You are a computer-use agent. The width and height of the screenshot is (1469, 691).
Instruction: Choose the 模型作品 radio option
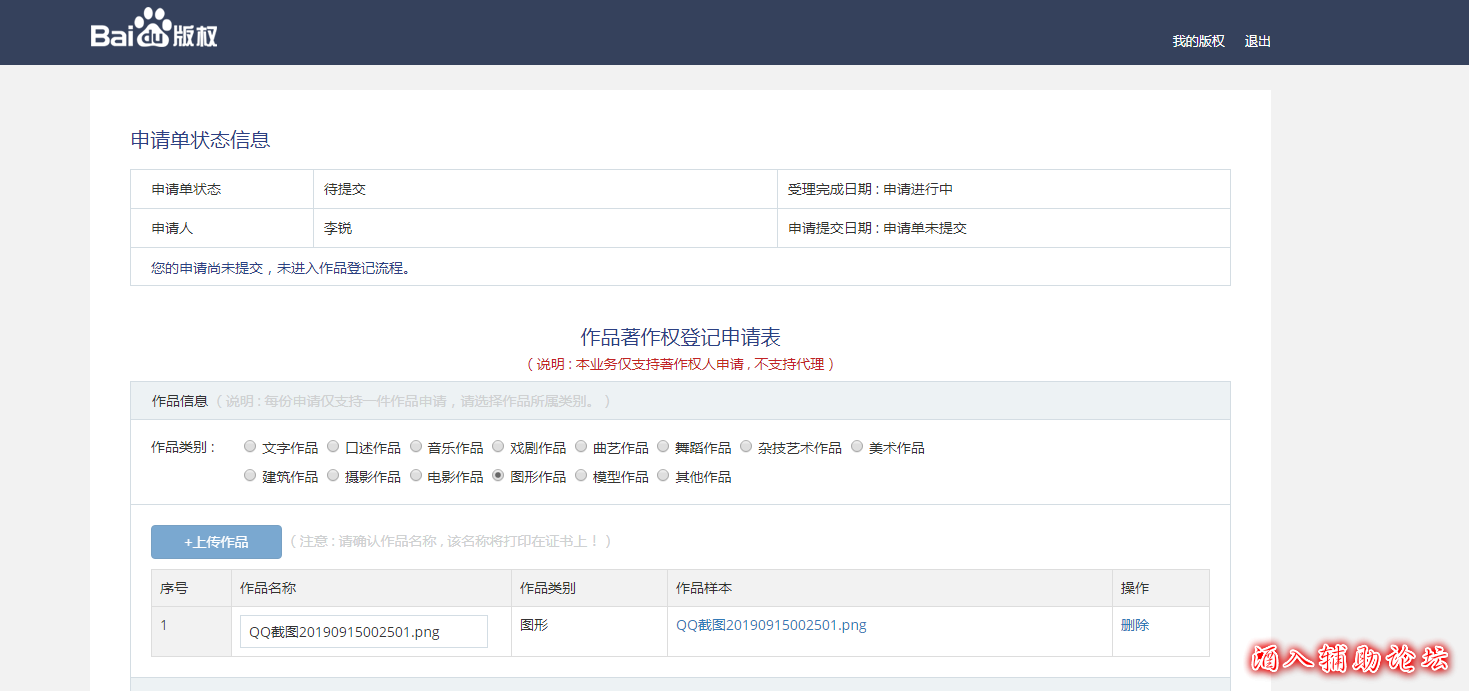pos(581,476)
